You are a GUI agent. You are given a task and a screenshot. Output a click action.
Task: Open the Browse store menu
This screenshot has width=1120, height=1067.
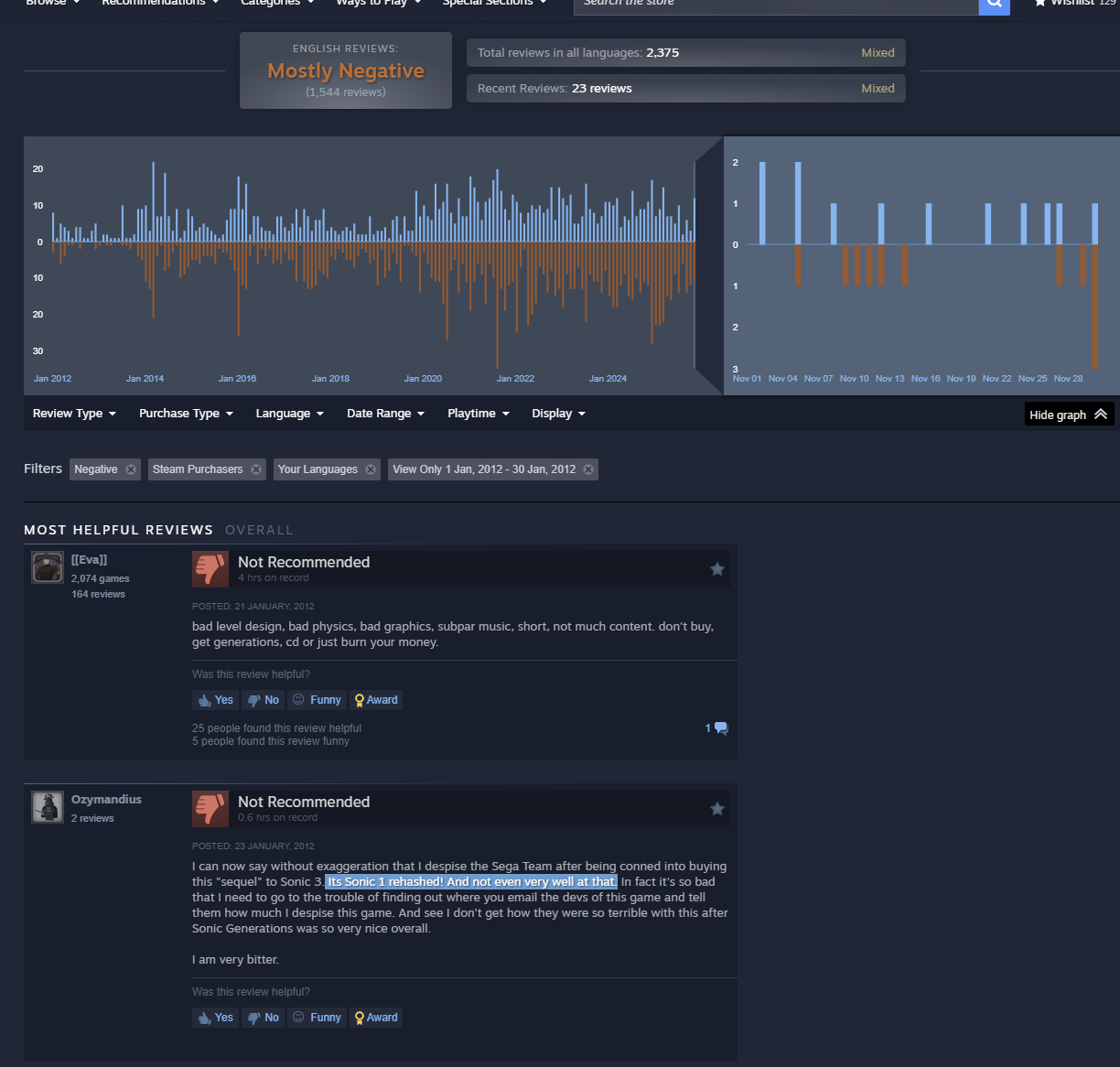click(53, 3)
